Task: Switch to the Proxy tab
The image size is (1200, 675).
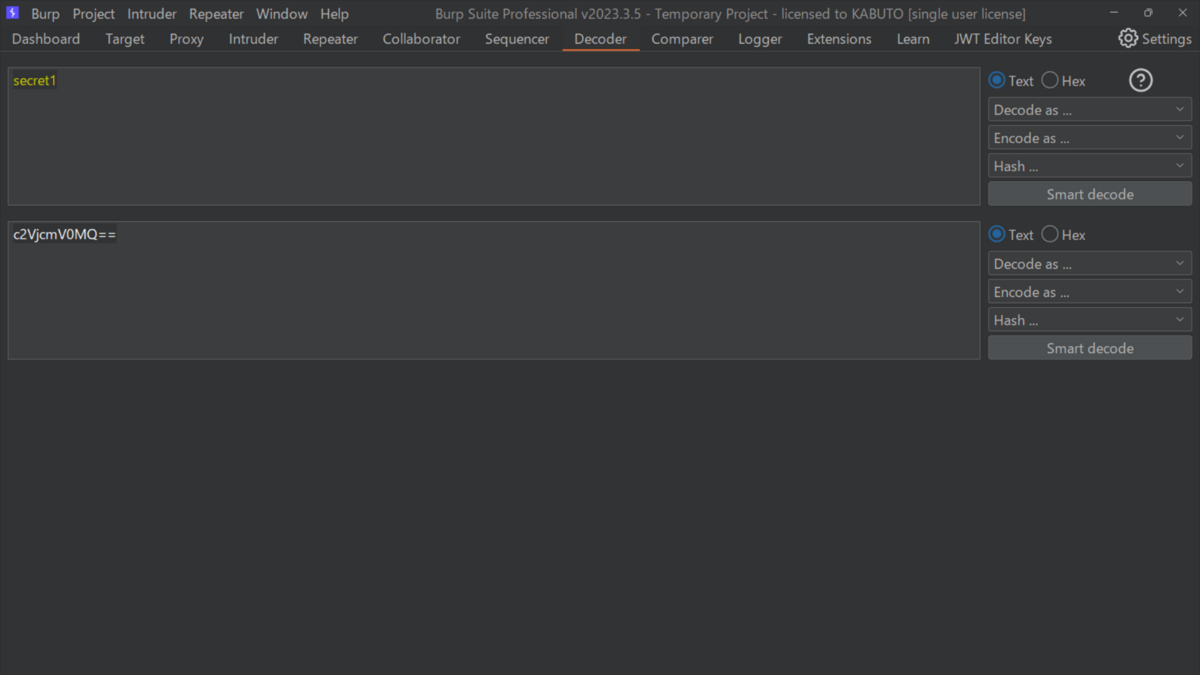Action: pos(186,39)
